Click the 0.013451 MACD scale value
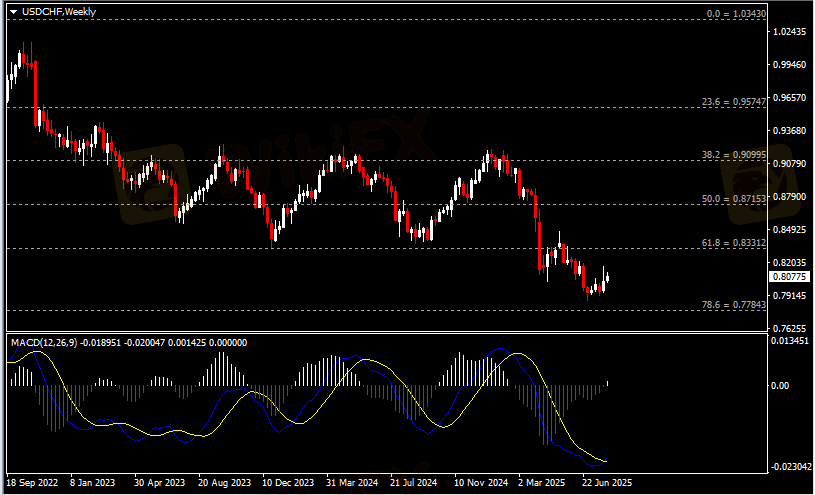Screen dimensions: 815x495 [790, 341]
